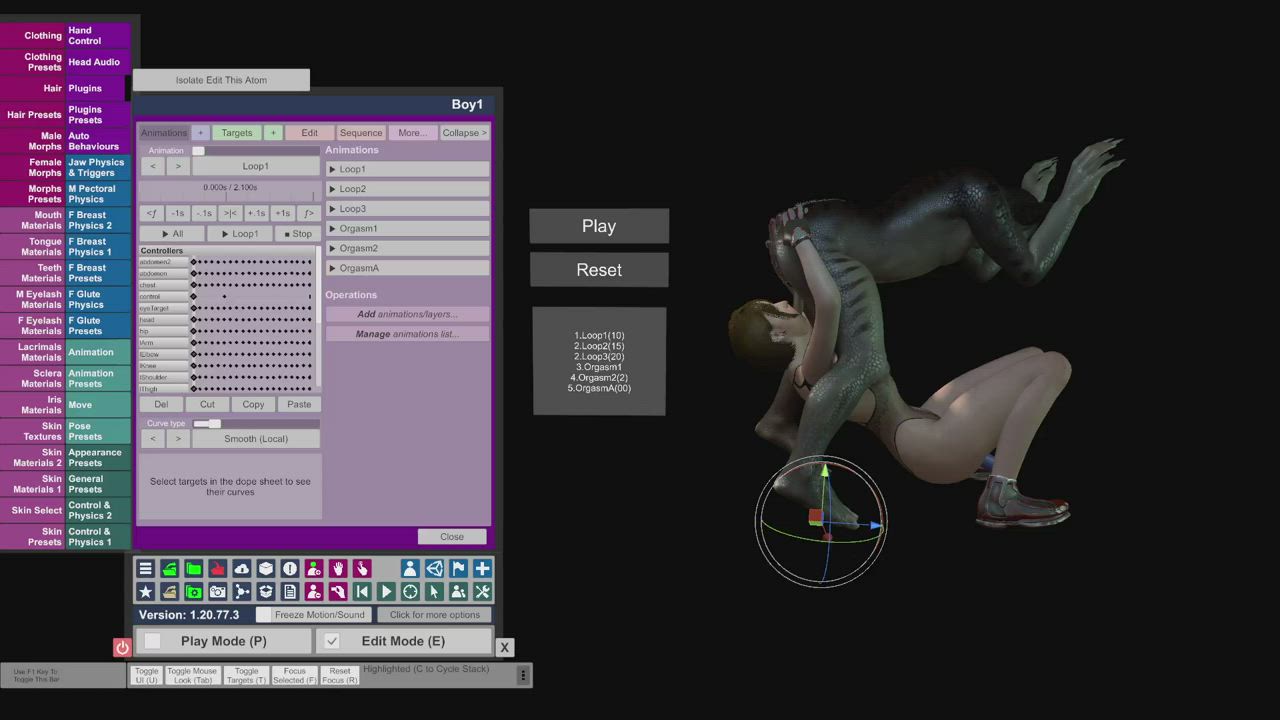
Task: Open Plugins Presets in the sidebar
Action: point(98,115)
